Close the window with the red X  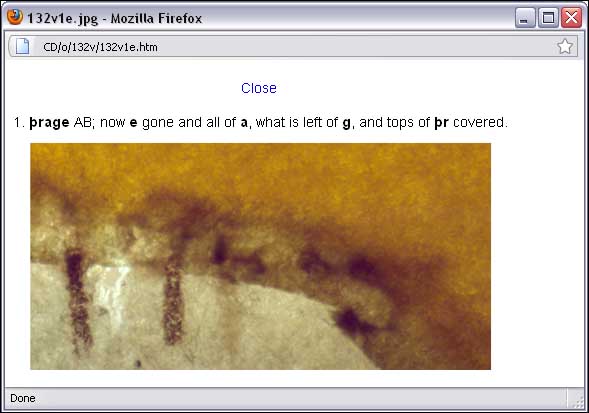coord(571,18)
